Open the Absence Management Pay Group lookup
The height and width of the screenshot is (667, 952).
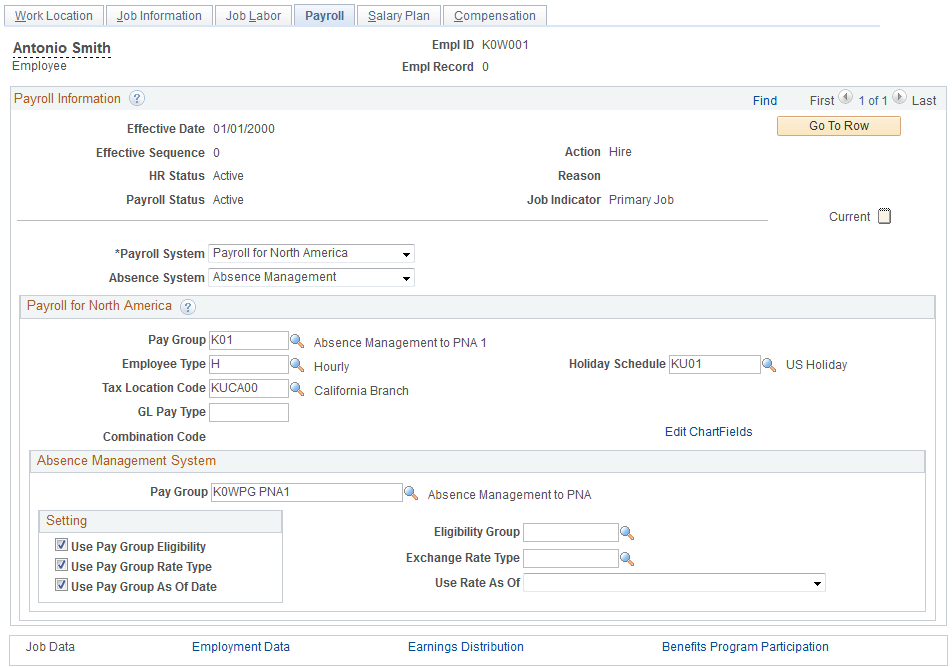coord(411,492)
